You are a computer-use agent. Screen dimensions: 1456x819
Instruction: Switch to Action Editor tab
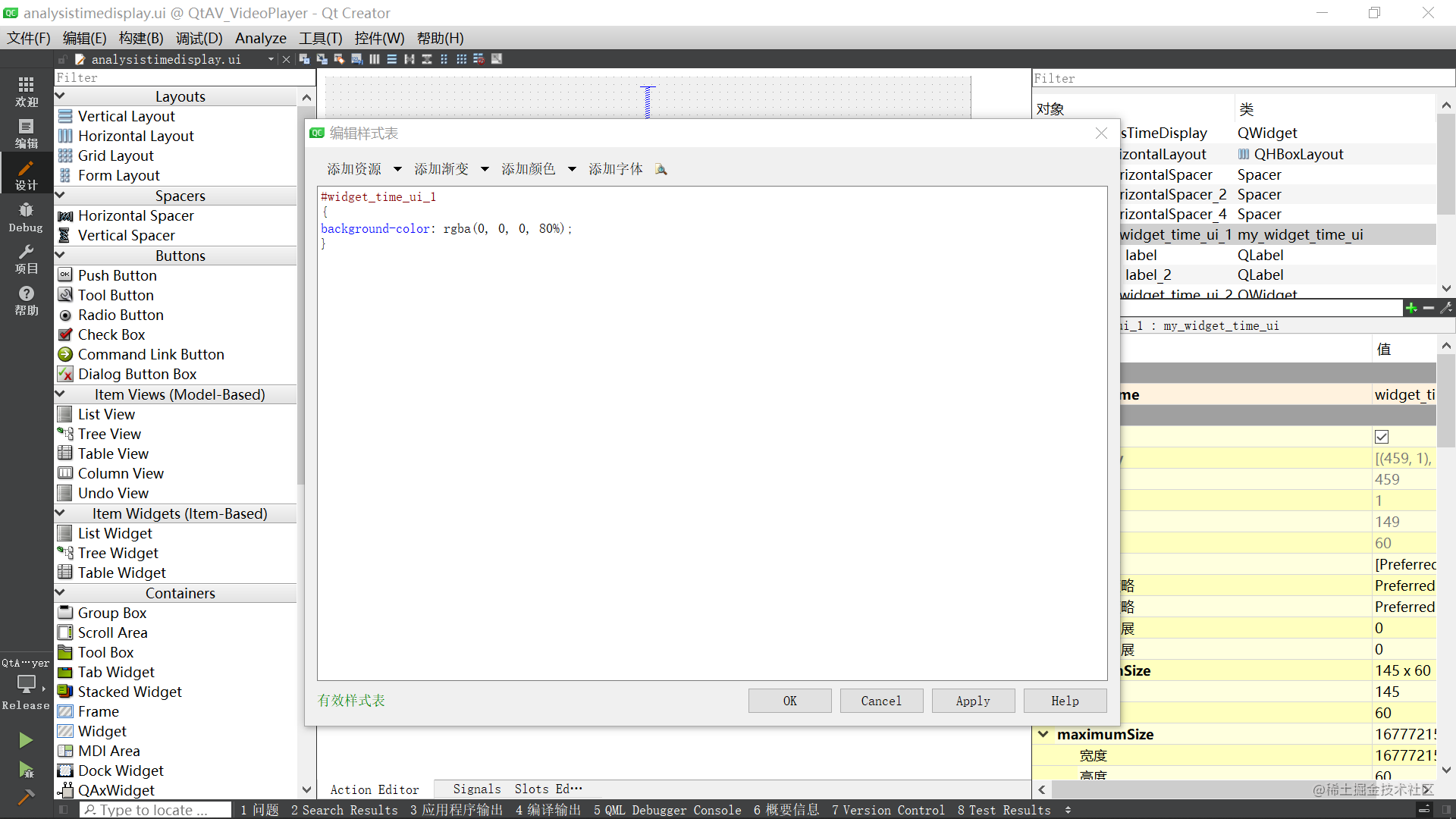[374, 789]
